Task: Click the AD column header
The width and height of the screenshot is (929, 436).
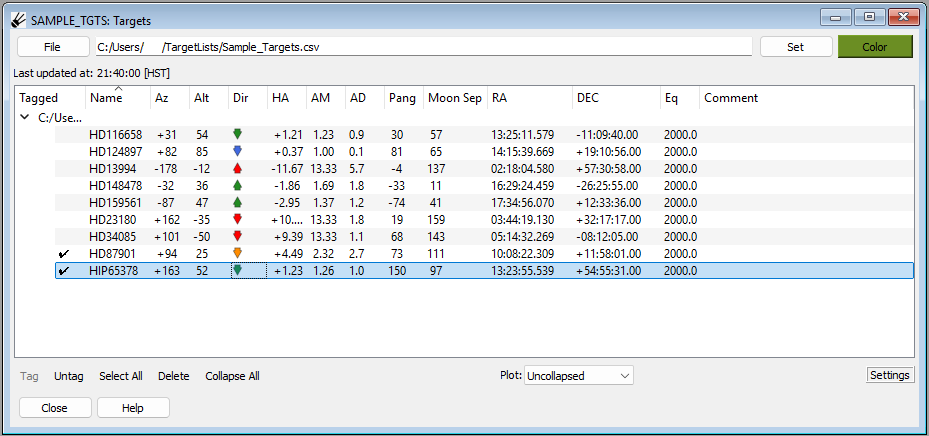Action: click(365, 98)
